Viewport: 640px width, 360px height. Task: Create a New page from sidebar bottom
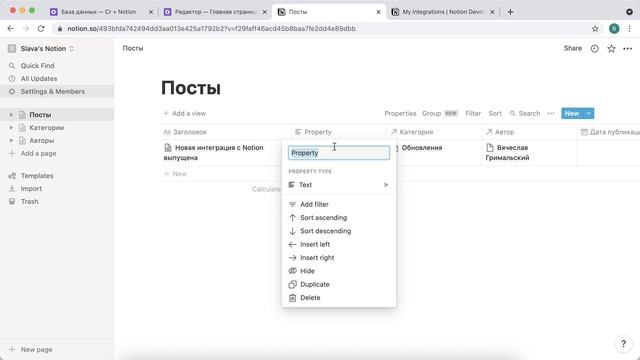point(36,350)
